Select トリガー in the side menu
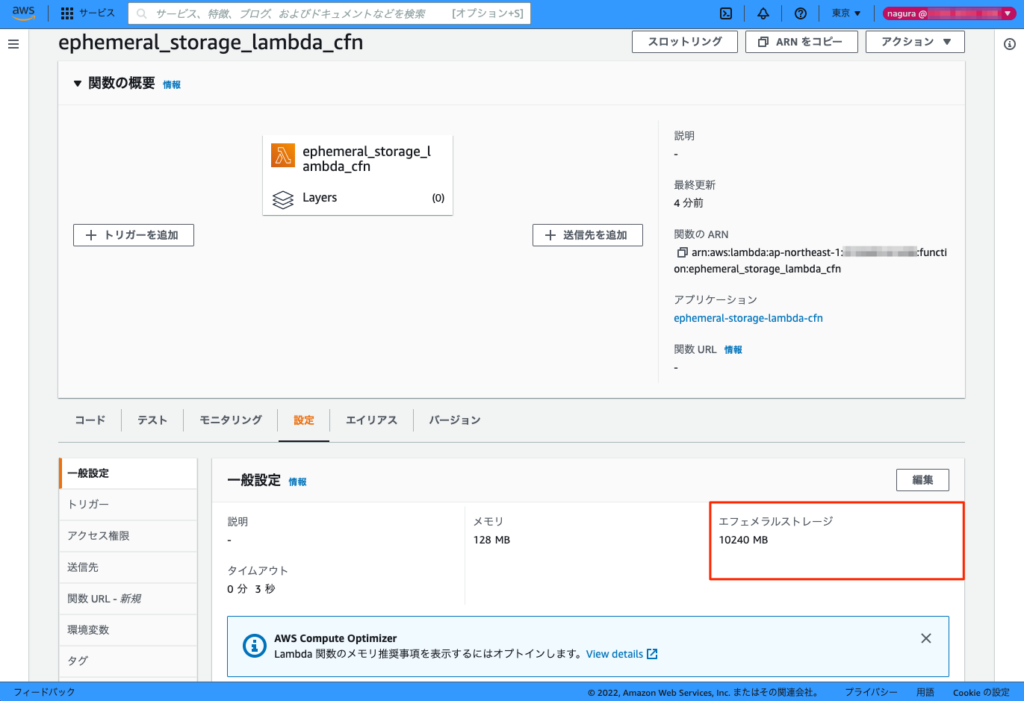The width and height of the screenshot is (1024, 701). 128,504
